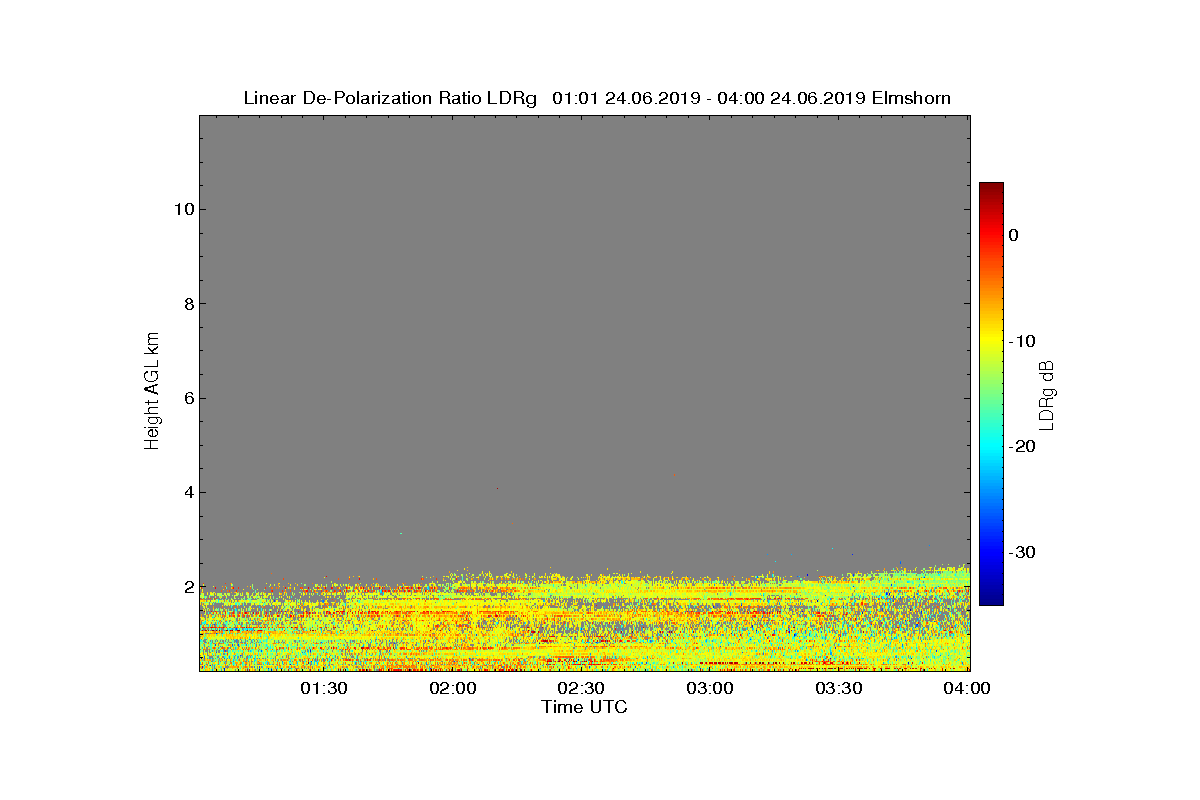Click the height tick label 10
Viewport: 1200px width, 800px height.
(182, 209)
